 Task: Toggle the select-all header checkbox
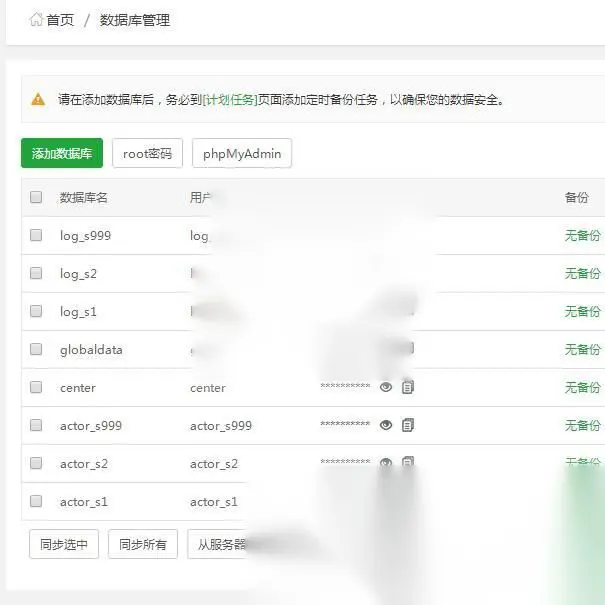point(36,197)
